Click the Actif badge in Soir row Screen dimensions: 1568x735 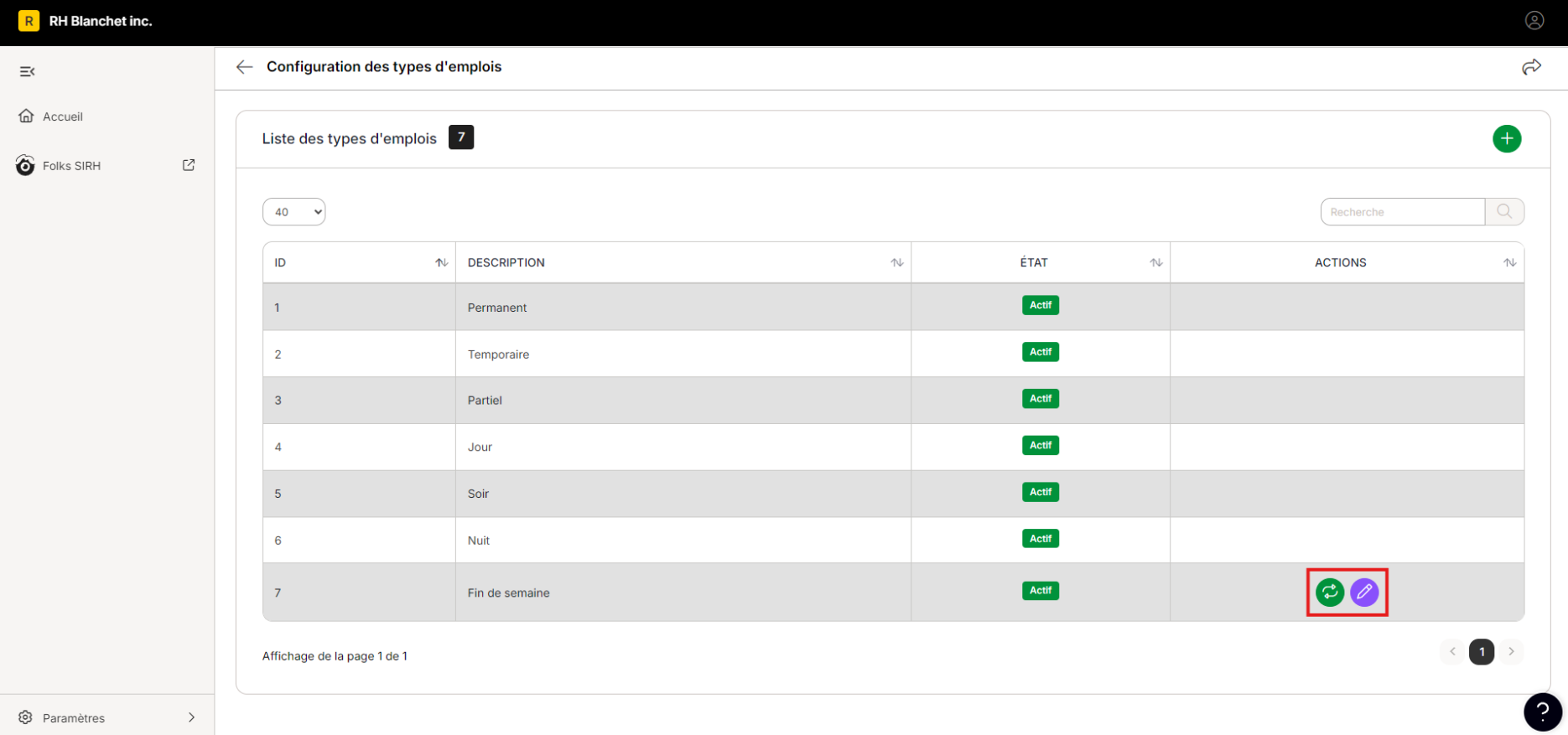point(1040,492)
